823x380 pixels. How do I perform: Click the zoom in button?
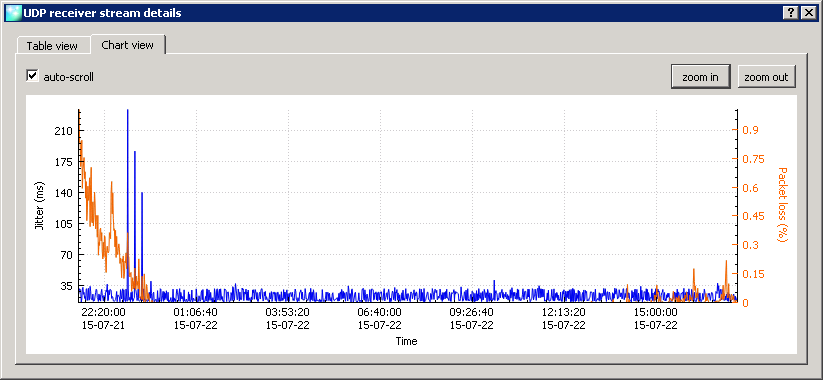coord(700,77)
